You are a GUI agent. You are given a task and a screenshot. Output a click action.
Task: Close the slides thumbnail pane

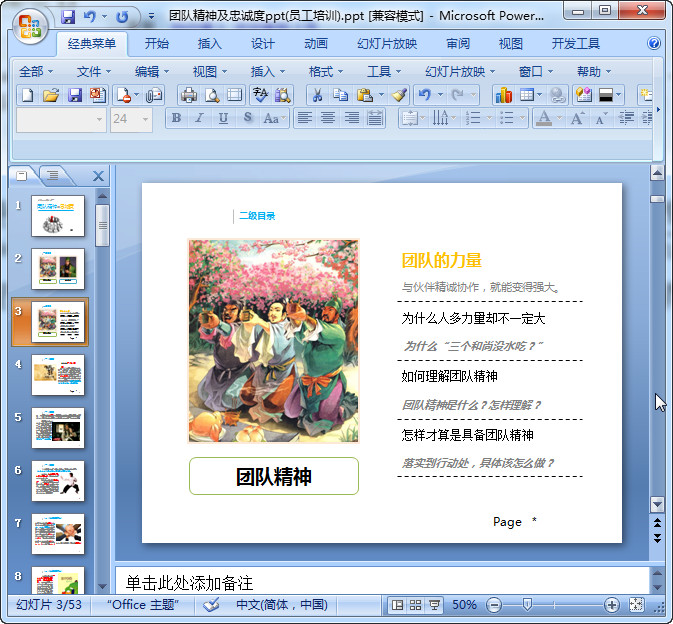tap(98, 176)
